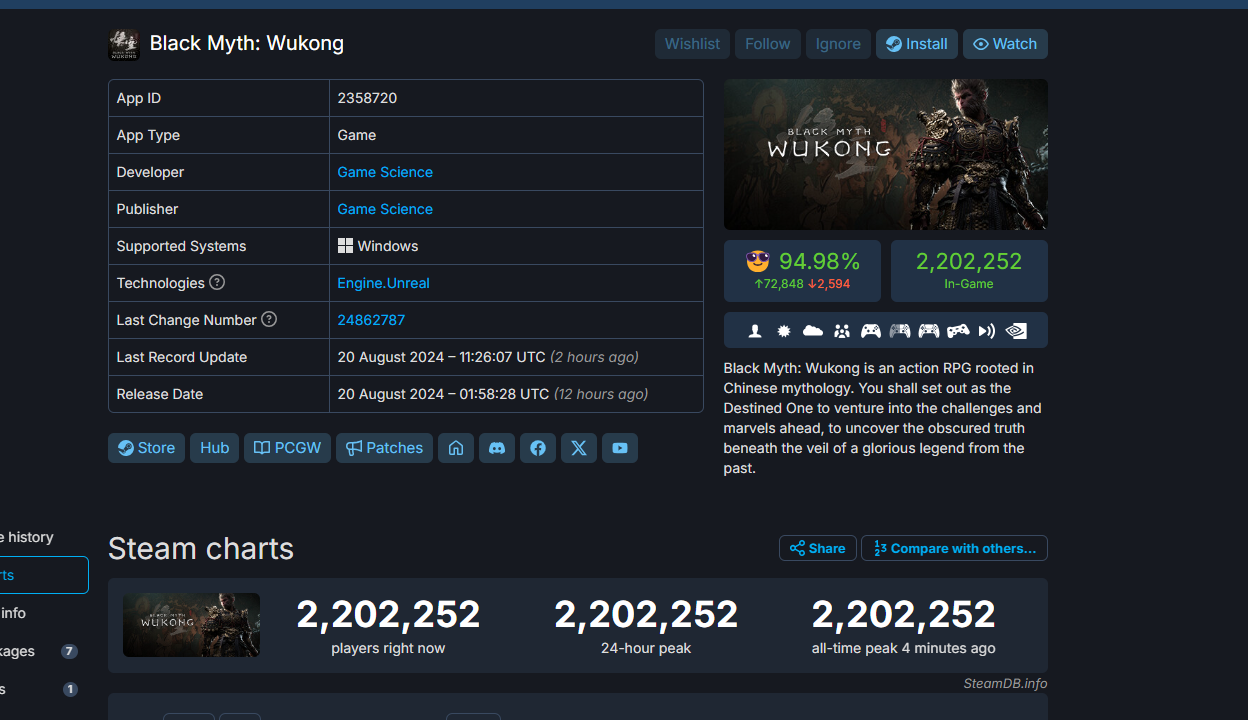Click the Install button

point(917,44)
